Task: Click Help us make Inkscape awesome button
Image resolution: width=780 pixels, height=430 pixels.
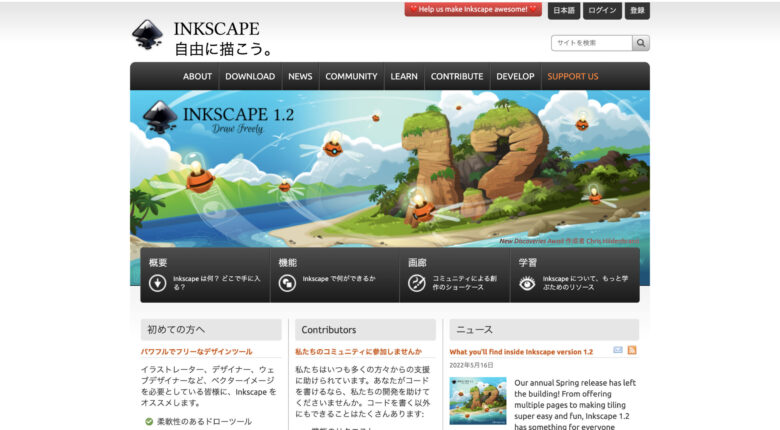Action: pyautogui.click(x=473, y=9)
